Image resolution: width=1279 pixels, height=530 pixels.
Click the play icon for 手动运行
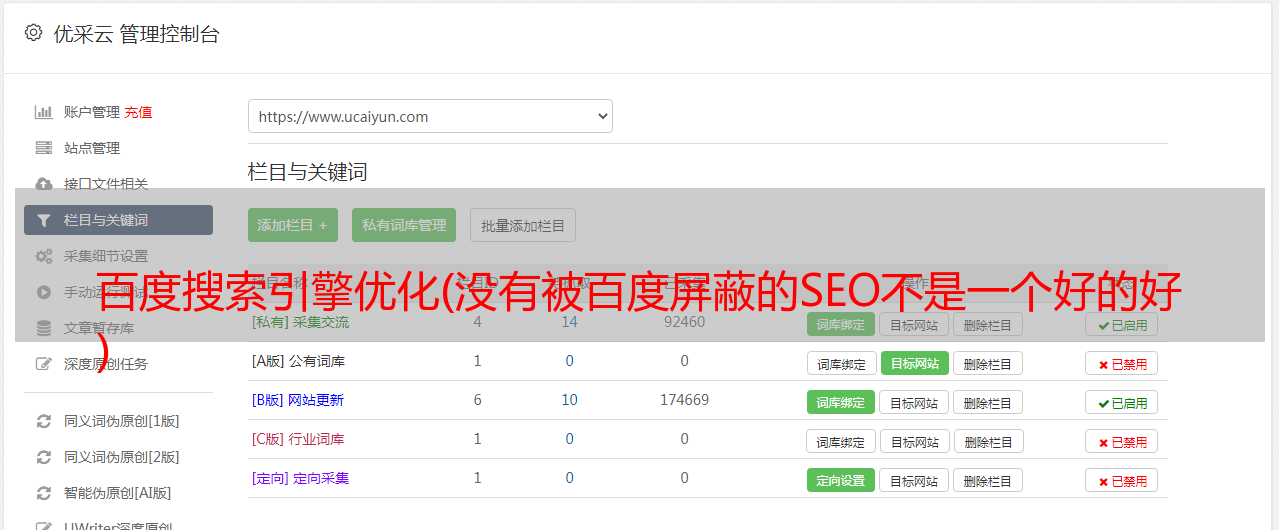click(44, 292)
